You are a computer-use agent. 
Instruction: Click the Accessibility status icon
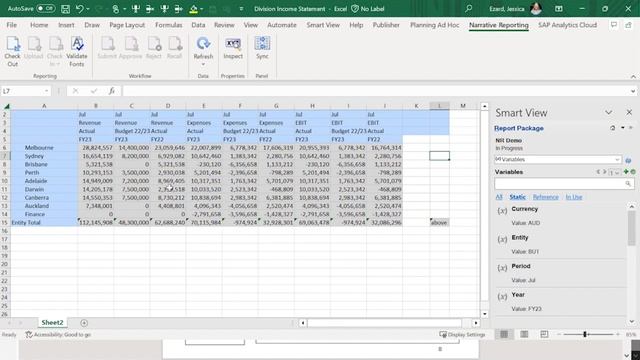(29, 335)
